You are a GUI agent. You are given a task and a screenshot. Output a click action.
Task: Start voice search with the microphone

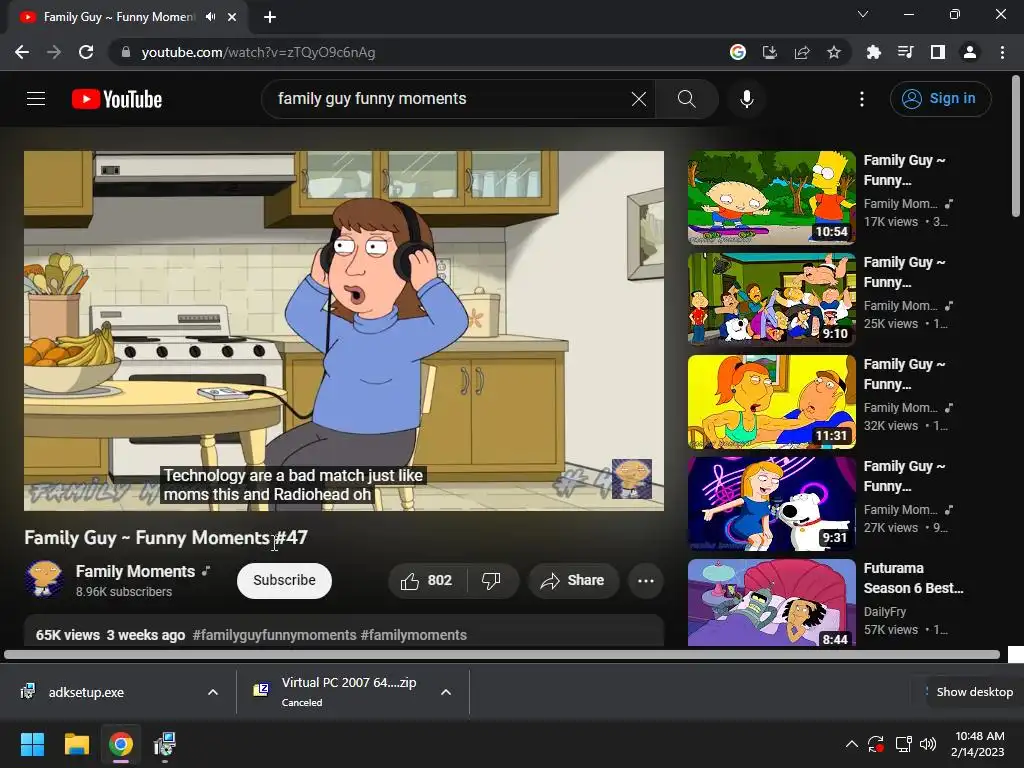tap(747, 99)
